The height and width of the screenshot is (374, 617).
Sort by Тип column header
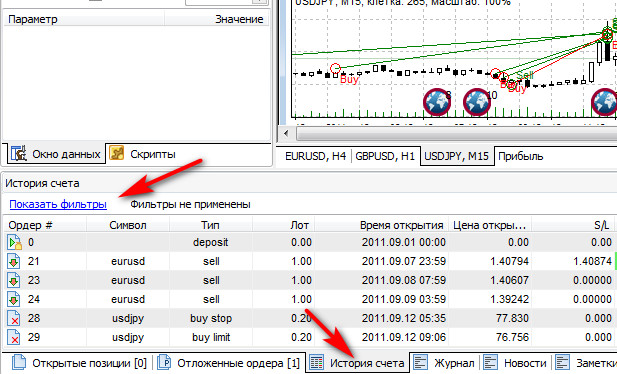(211, 225)
